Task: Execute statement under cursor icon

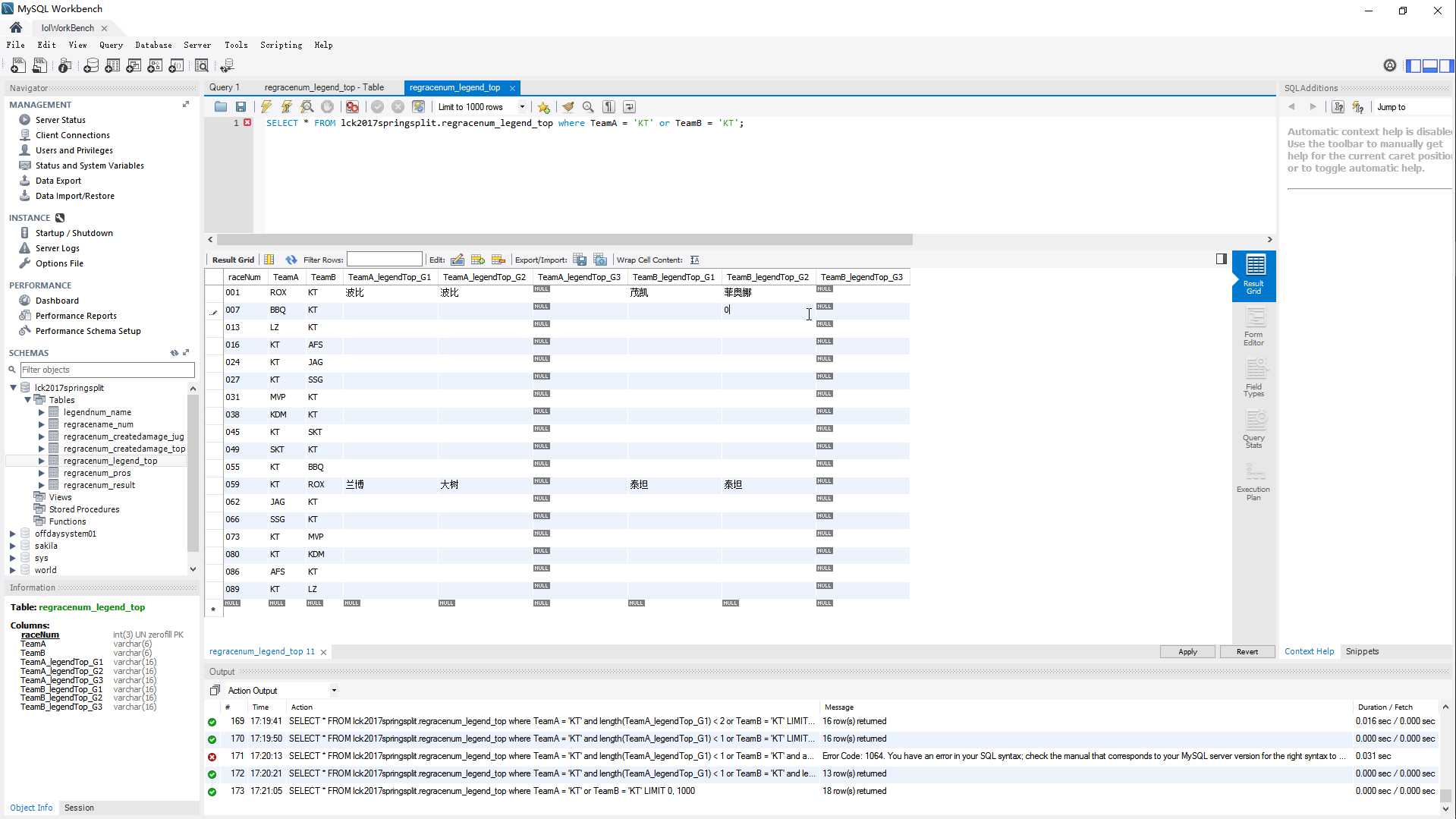Action: (286, 107)
